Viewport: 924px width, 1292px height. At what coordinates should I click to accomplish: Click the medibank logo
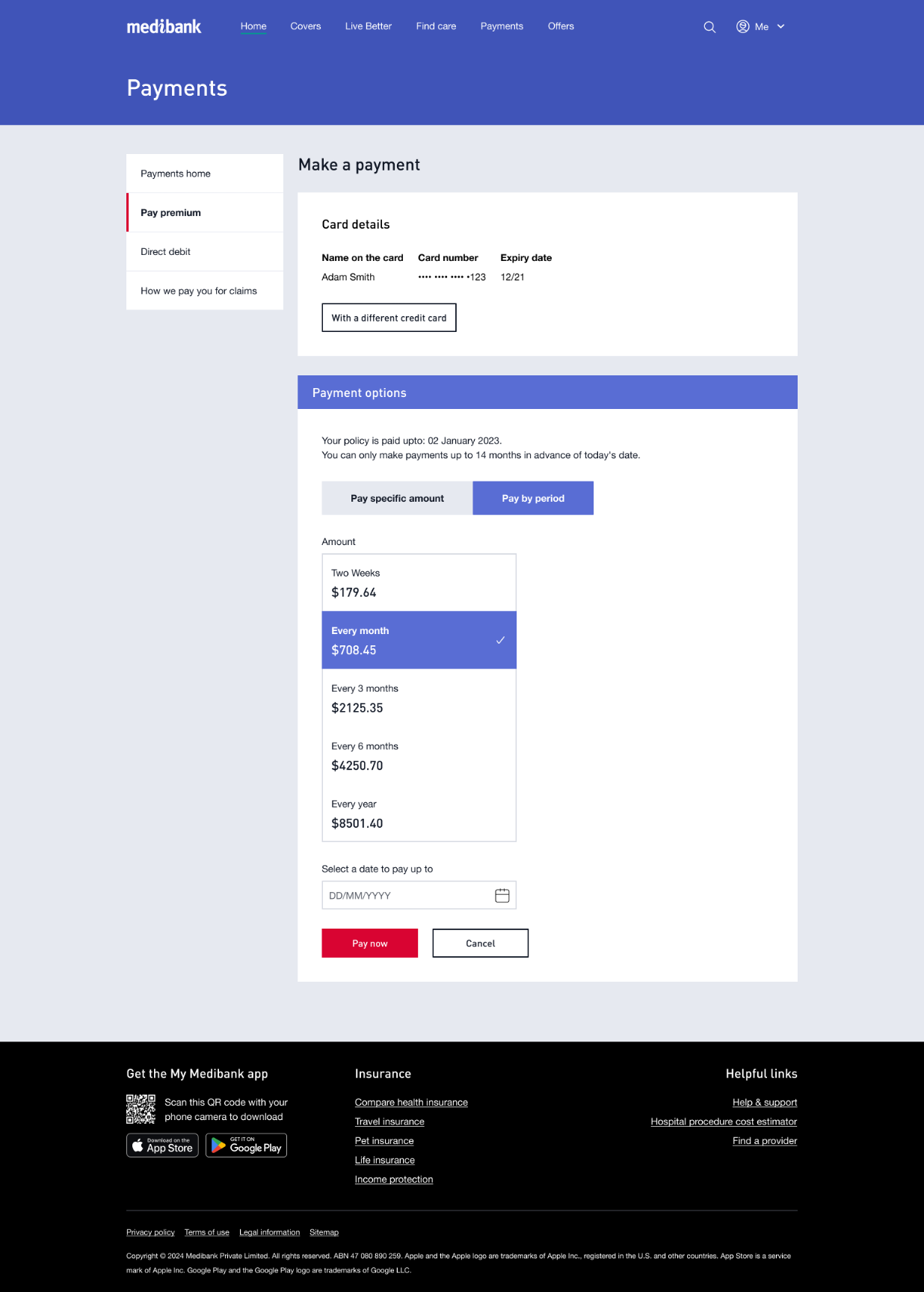coord(164,26)
